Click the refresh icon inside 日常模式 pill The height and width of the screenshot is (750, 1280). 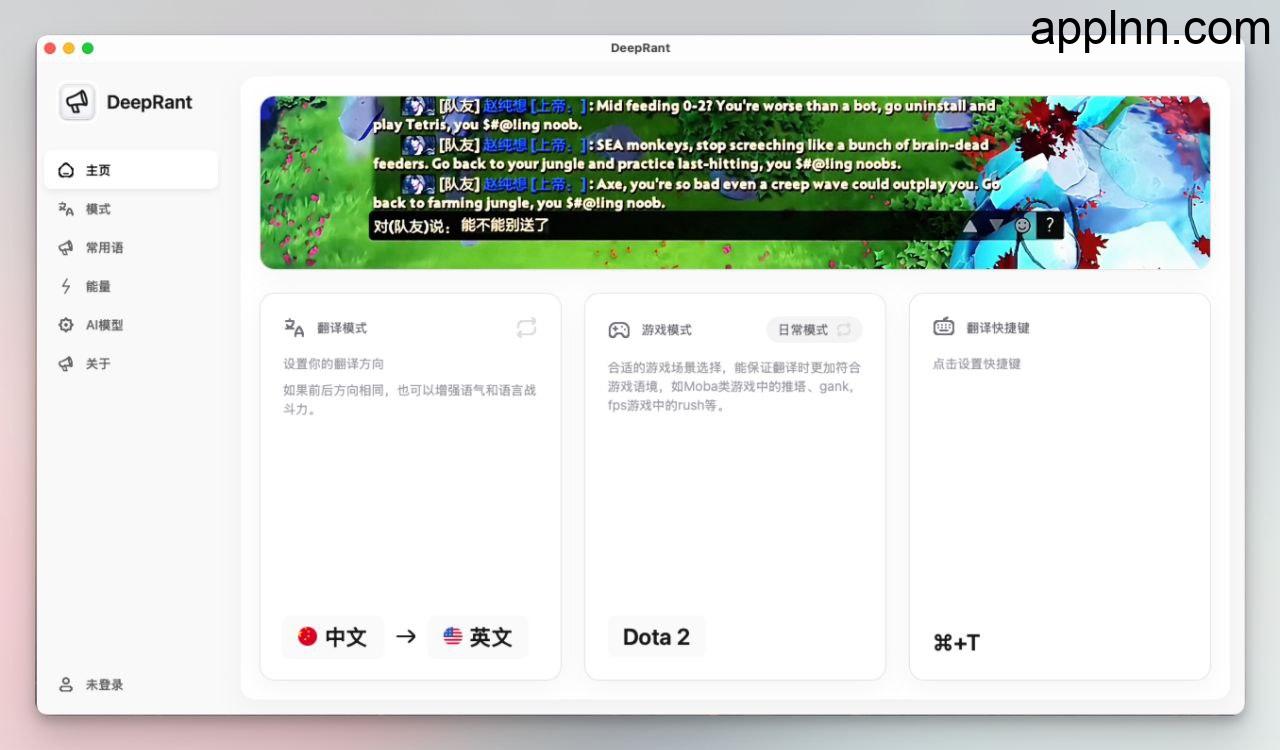(x=844, y=329)
